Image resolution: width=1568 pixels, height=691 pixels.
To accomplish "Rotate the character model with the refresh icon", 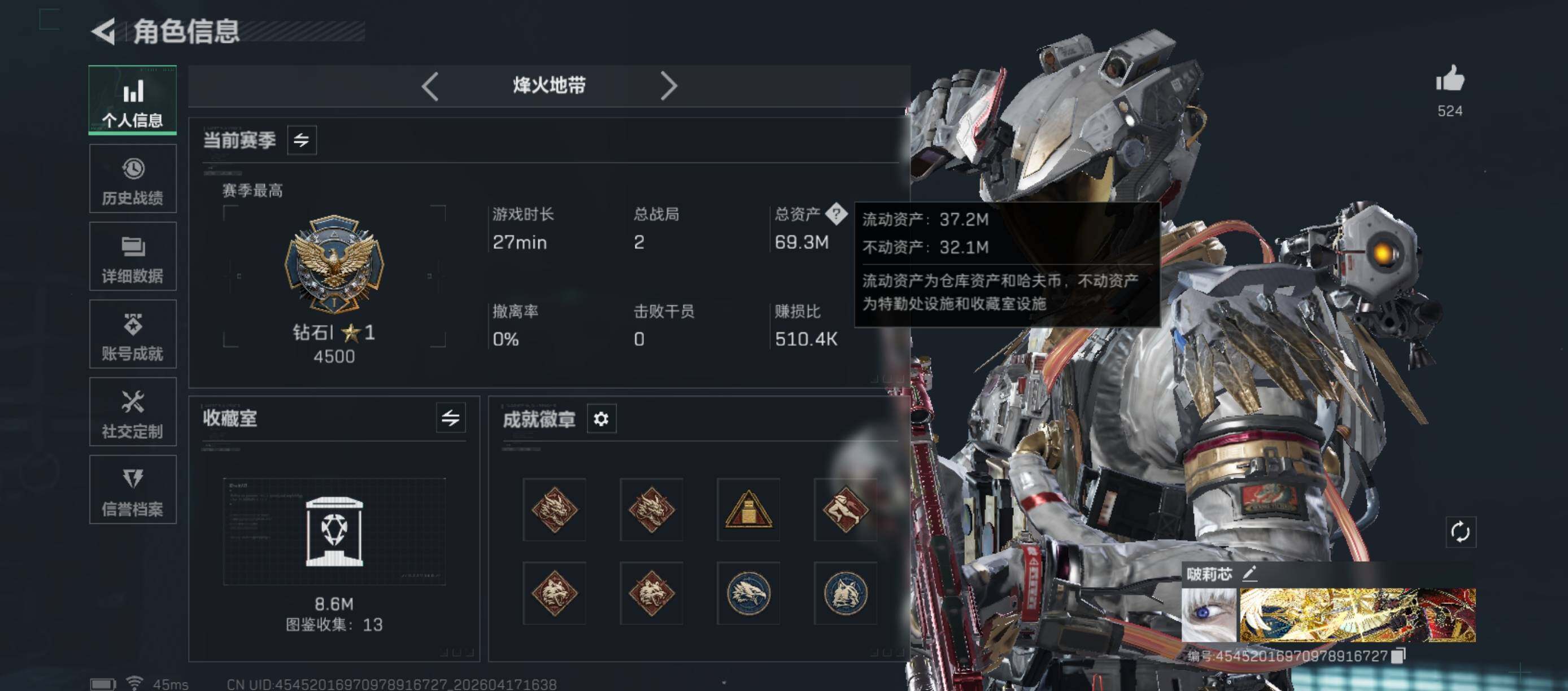I will [x=1460, y=532].
